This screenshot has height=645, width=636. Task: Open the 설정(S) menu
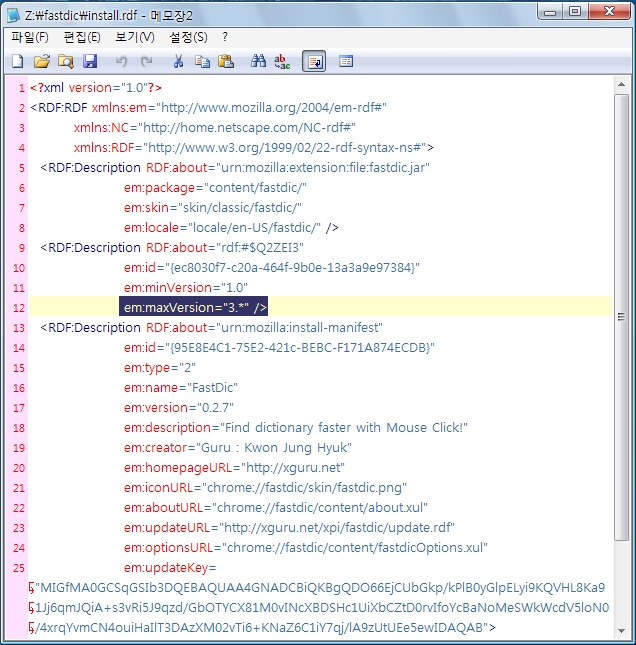(x=188, y=37)
